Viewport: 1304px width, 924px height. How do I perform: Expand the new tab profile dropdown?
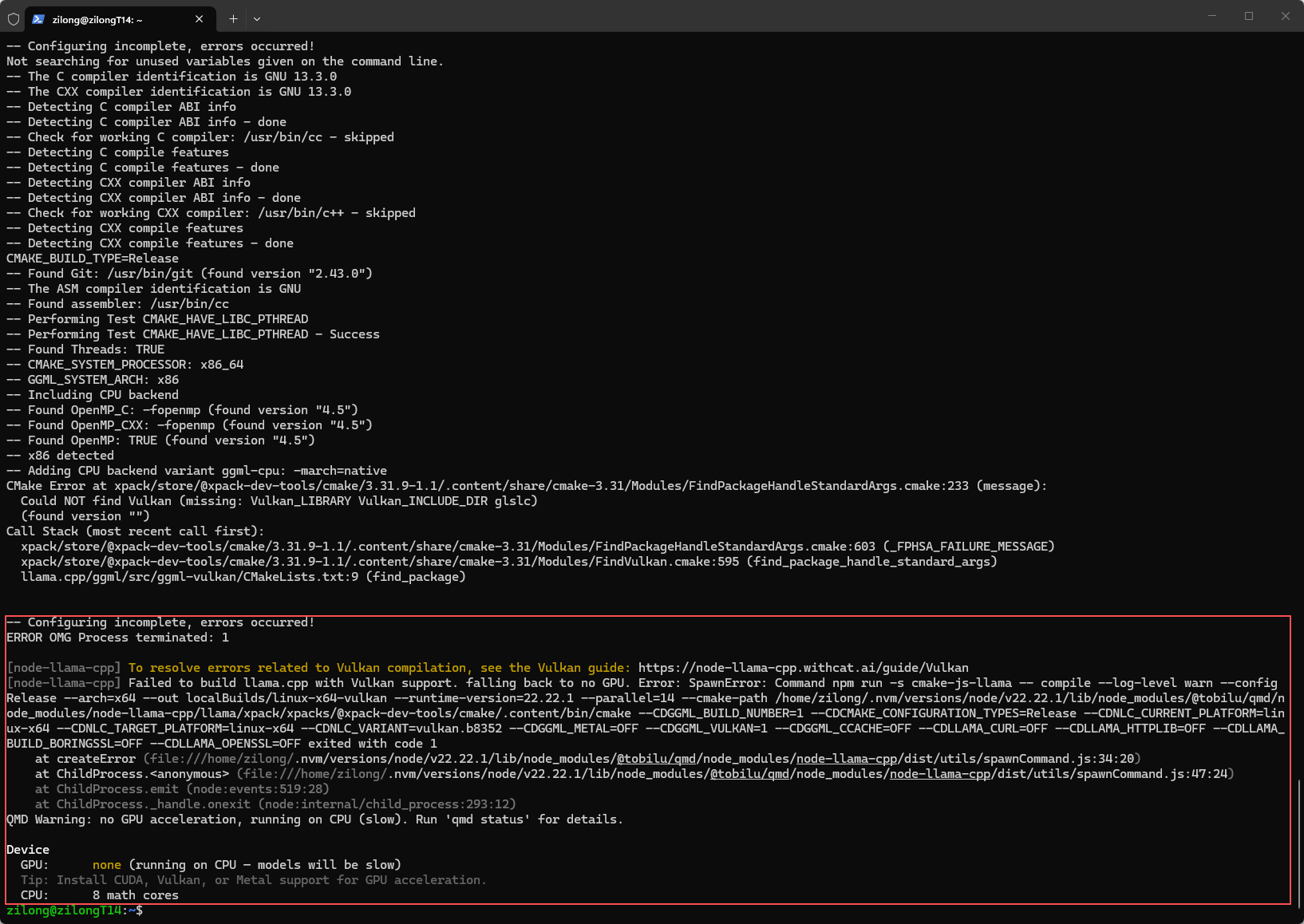(x=257, y=18)
